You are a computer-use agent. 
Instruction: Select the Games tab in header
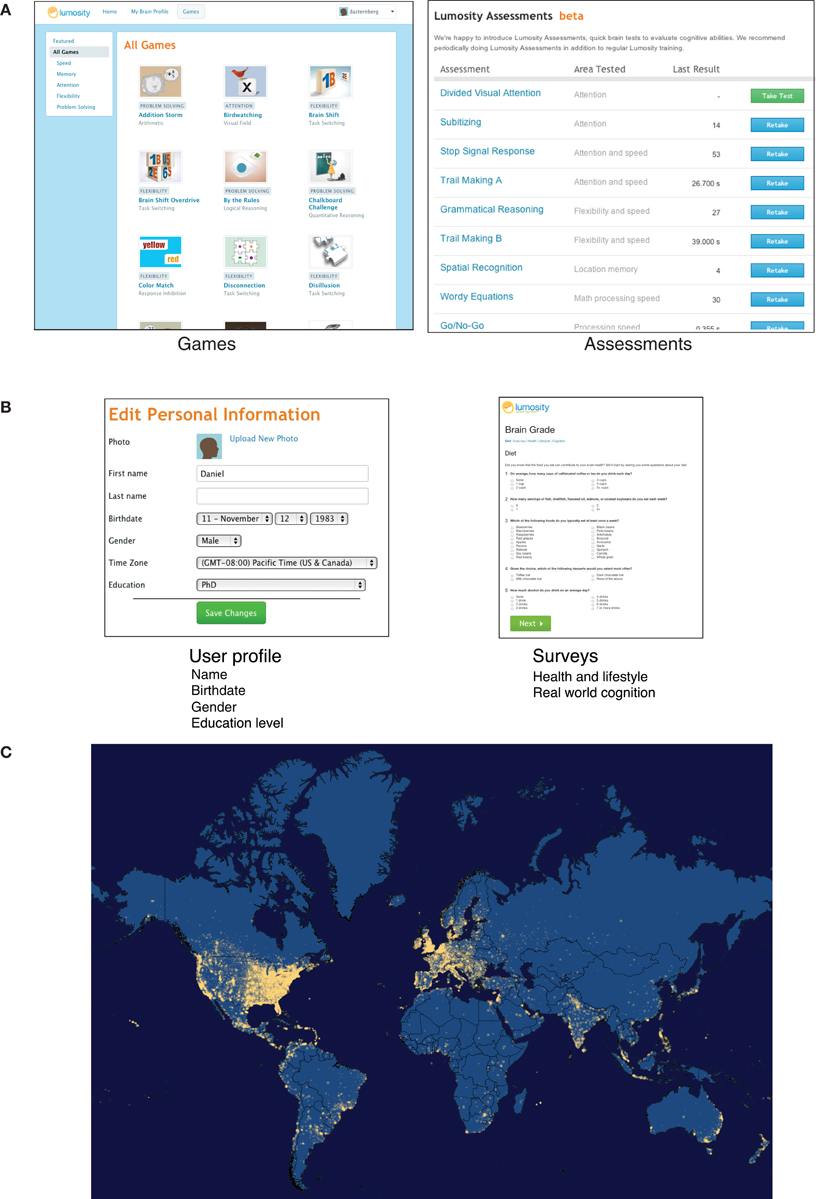point(190,11)
